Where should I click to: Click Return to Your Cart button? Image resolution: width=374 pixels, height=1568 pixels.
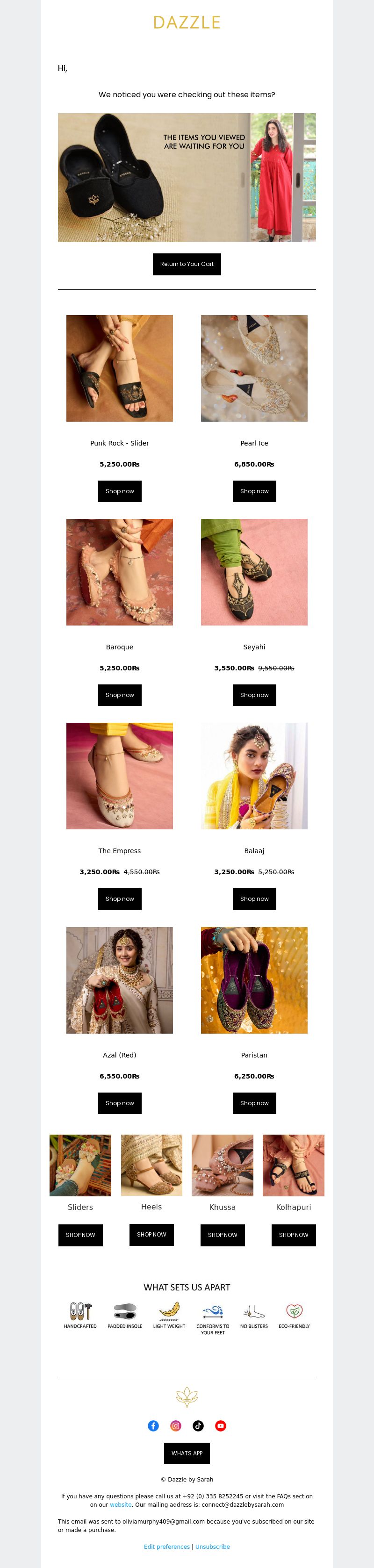click(187, 264)
